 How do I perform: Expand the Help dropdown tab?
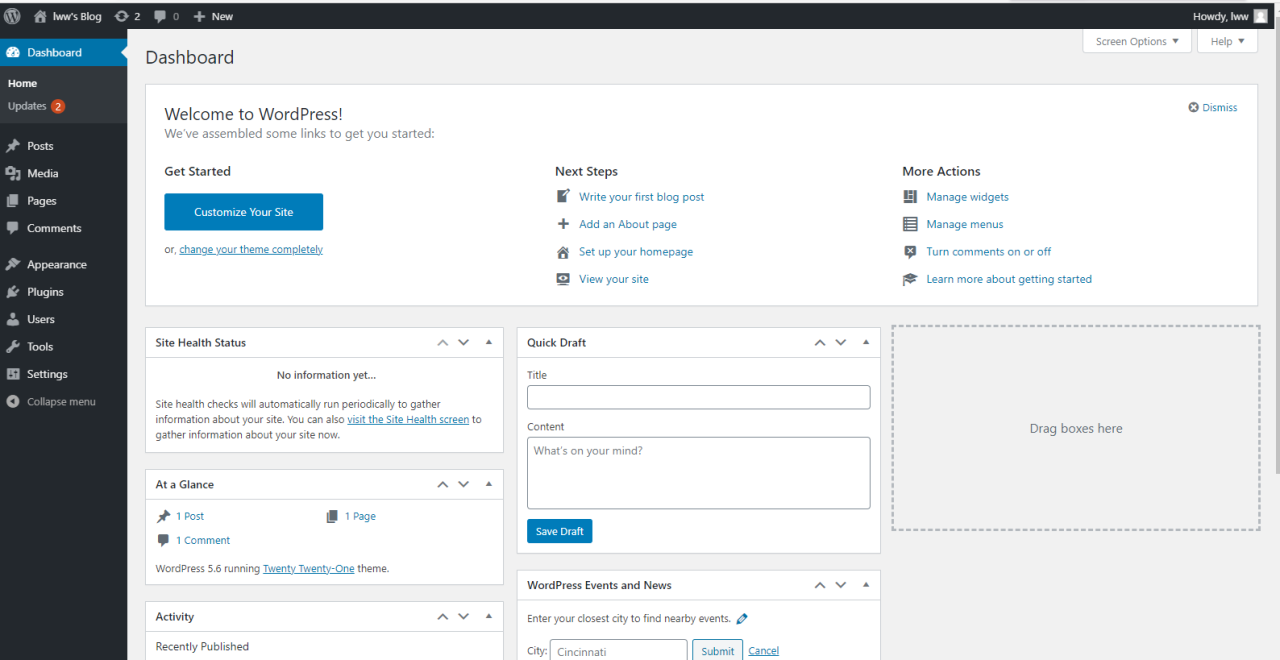1226,41
